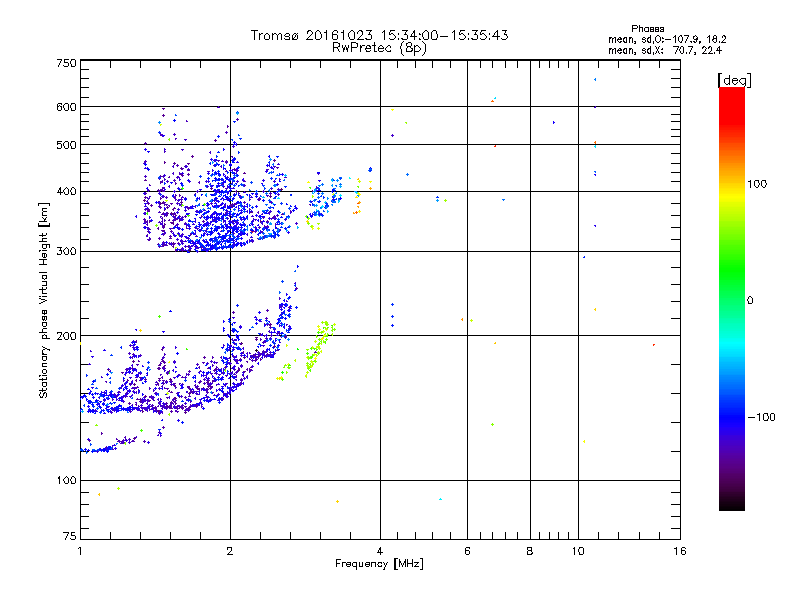The image size is (800, 600).
Task: Click the x-axis tick label "16"
Action: (x=680, y=551)
